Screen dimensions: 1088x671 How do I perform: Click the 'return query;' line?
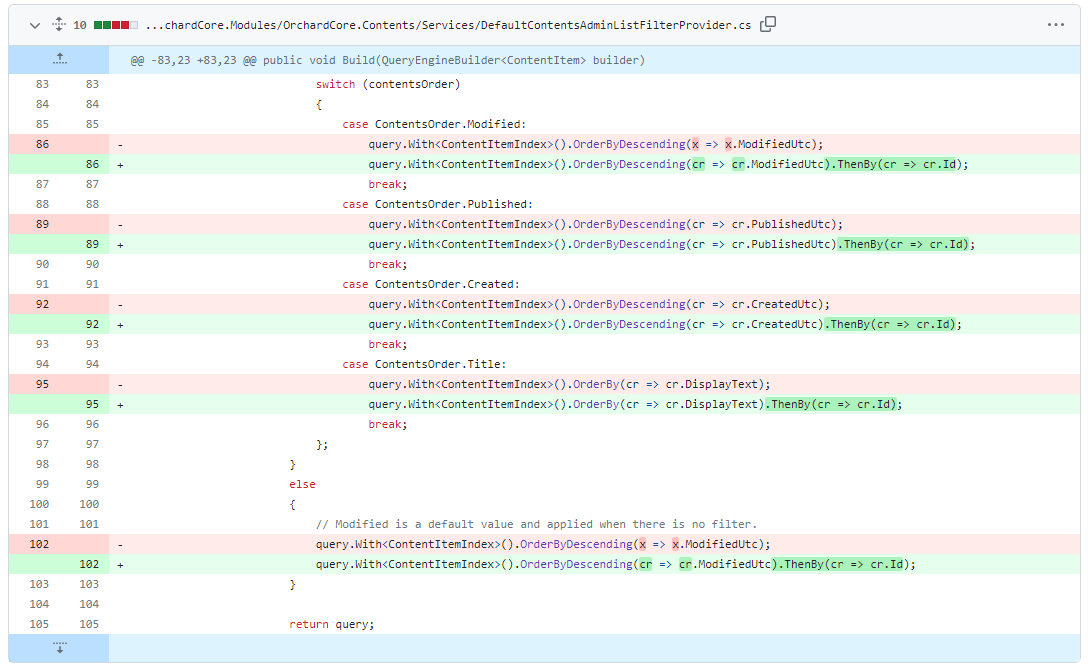click(332, 625)
